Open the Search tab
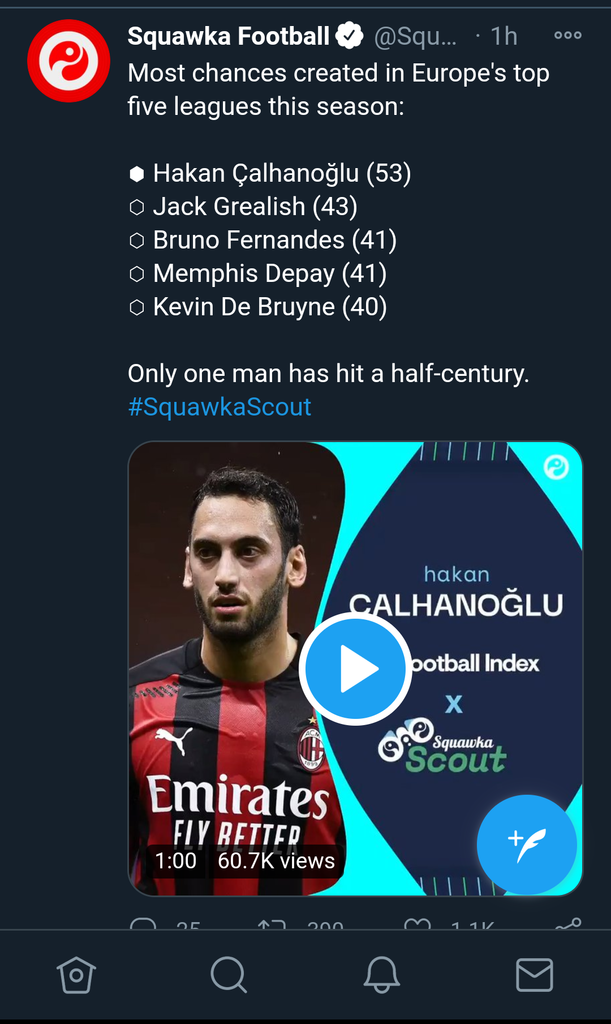The height and width of the screenshot is (1024, 611). point(229,974)
